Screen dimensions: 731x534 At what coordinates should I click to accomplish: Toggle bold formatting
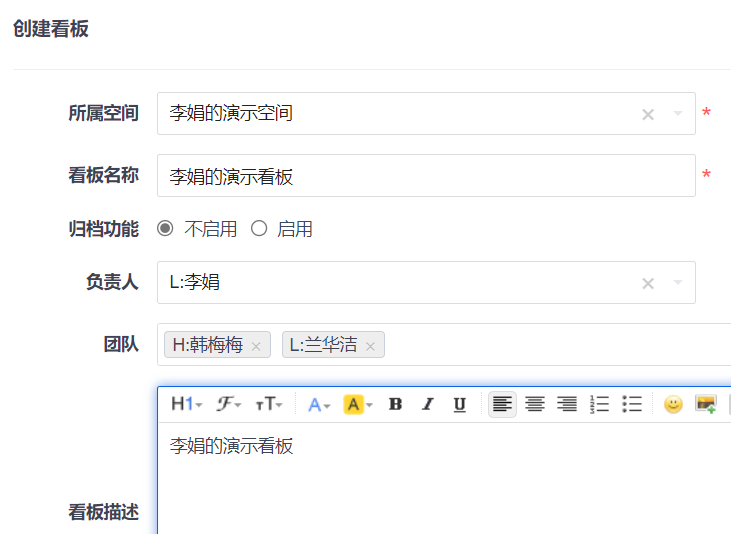click(395, 404)
